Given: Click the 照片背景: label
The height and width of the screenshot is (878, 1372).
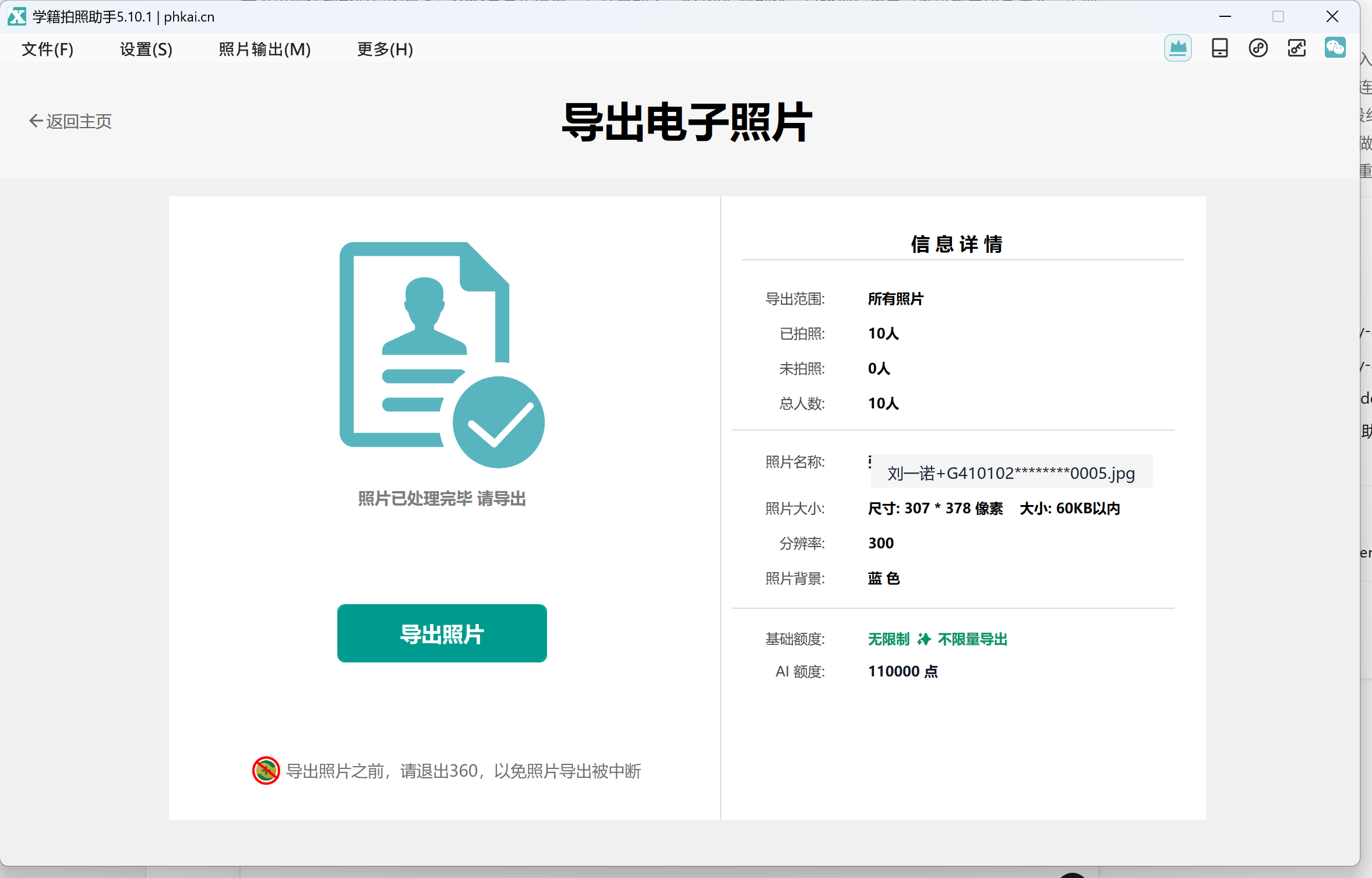Looking at the screenshot, I should (x=795, y=578).
